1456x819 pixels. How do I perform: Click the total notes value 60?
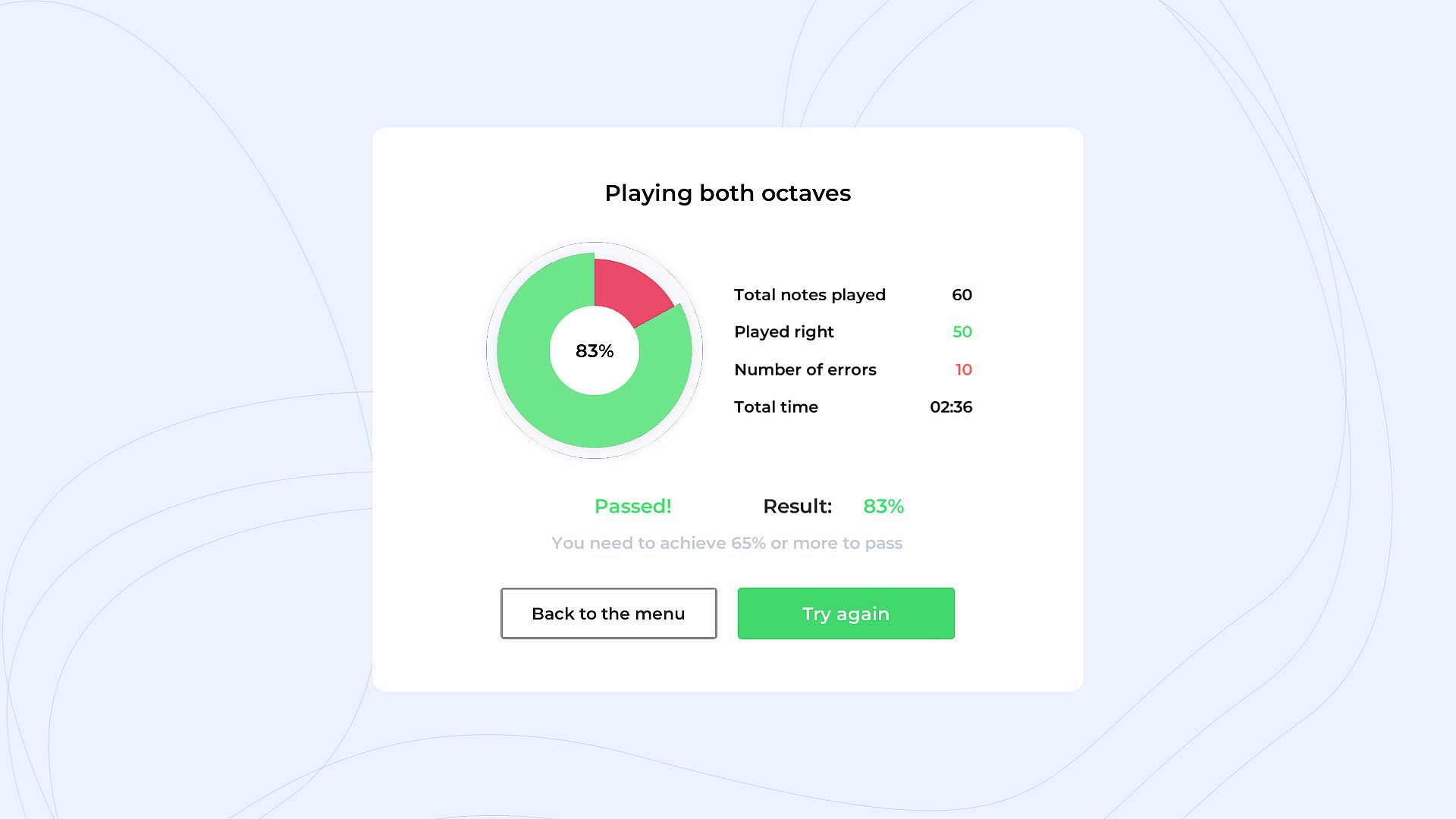[962, 295]
